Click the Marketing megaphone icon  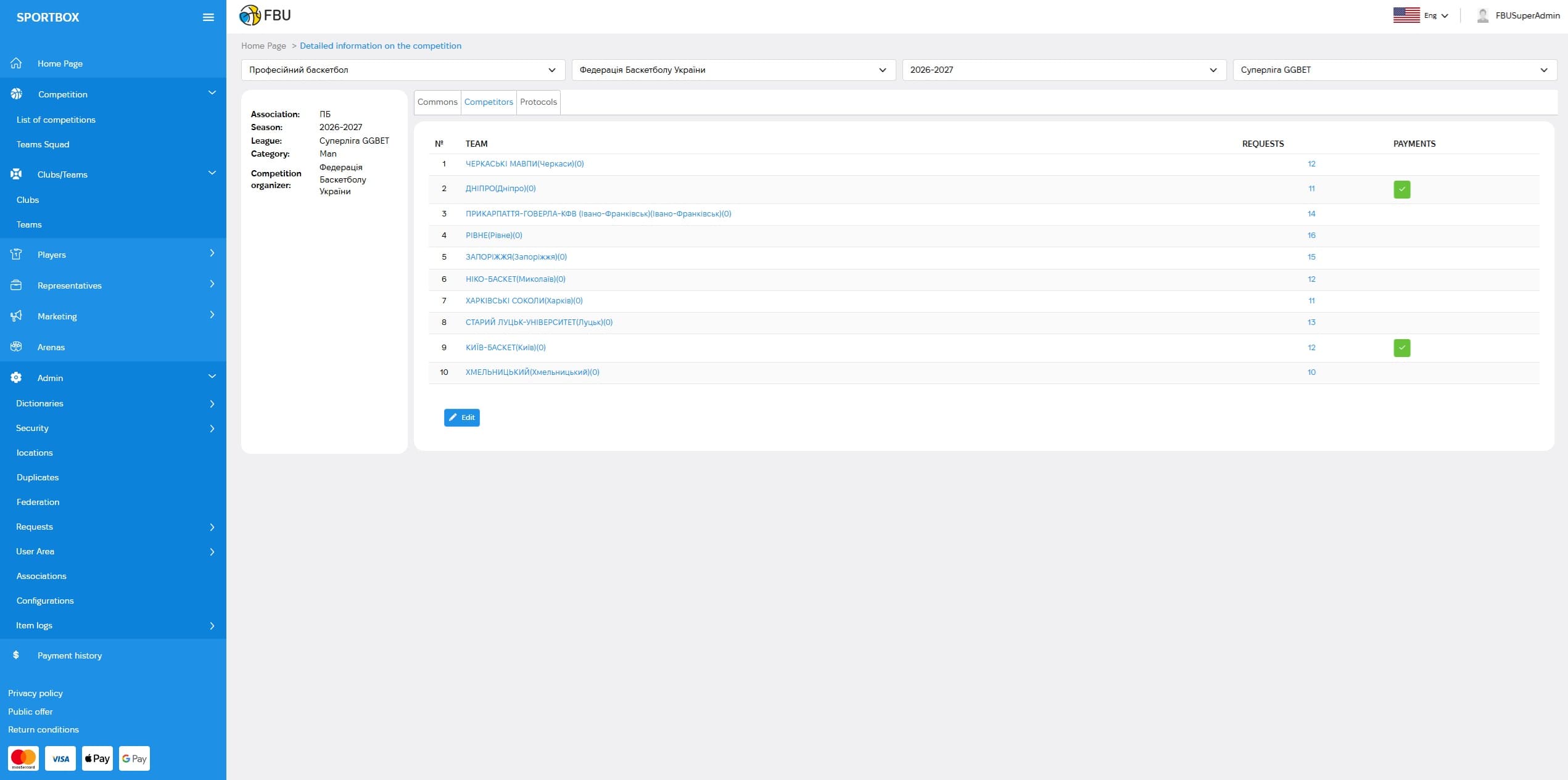16,316
